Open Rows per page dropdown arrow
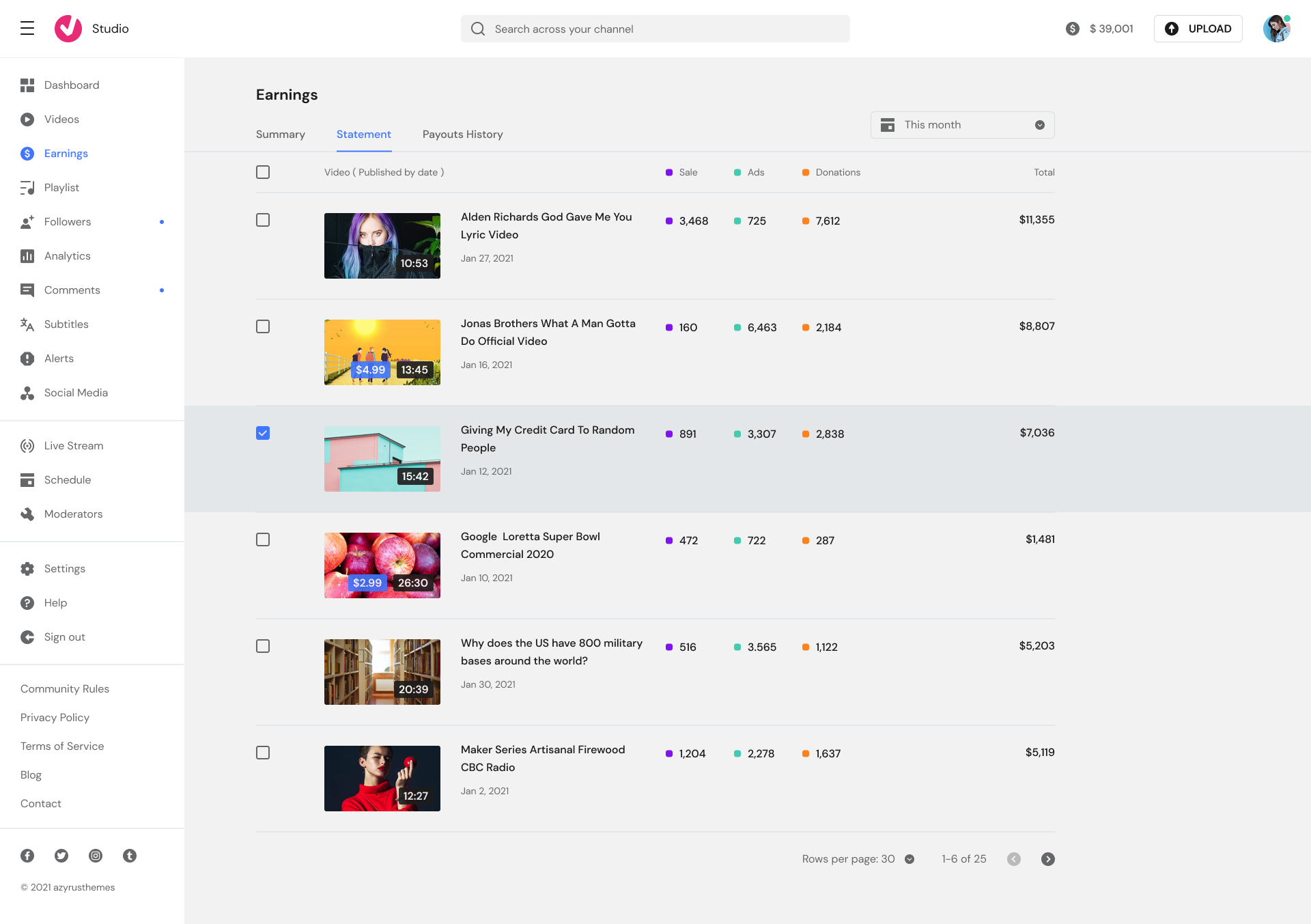This screenshot has width=1311, height=924. click(x=910, y=859)
